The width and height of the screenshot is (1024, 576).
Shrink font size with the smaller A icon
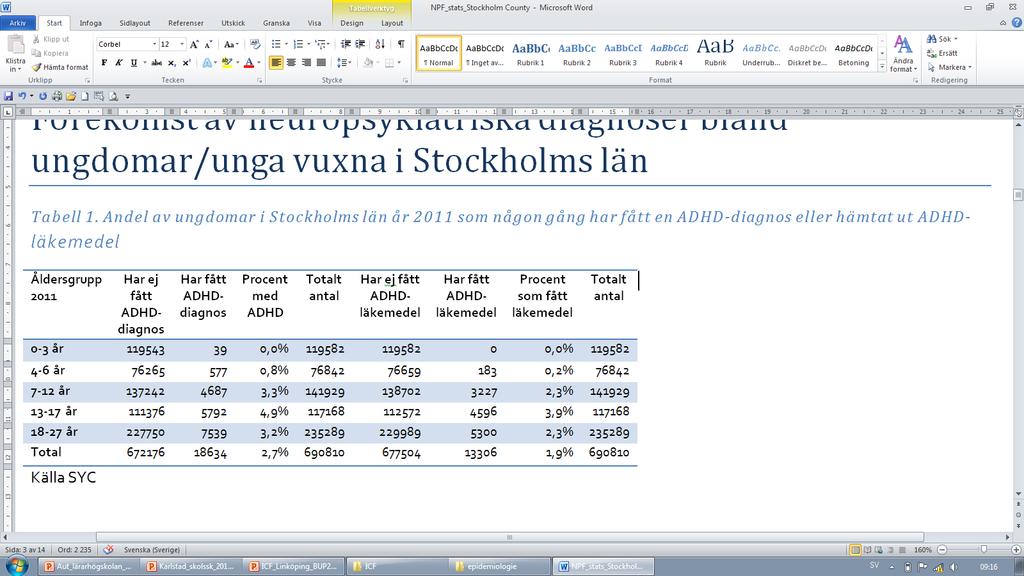pos(208,44)
